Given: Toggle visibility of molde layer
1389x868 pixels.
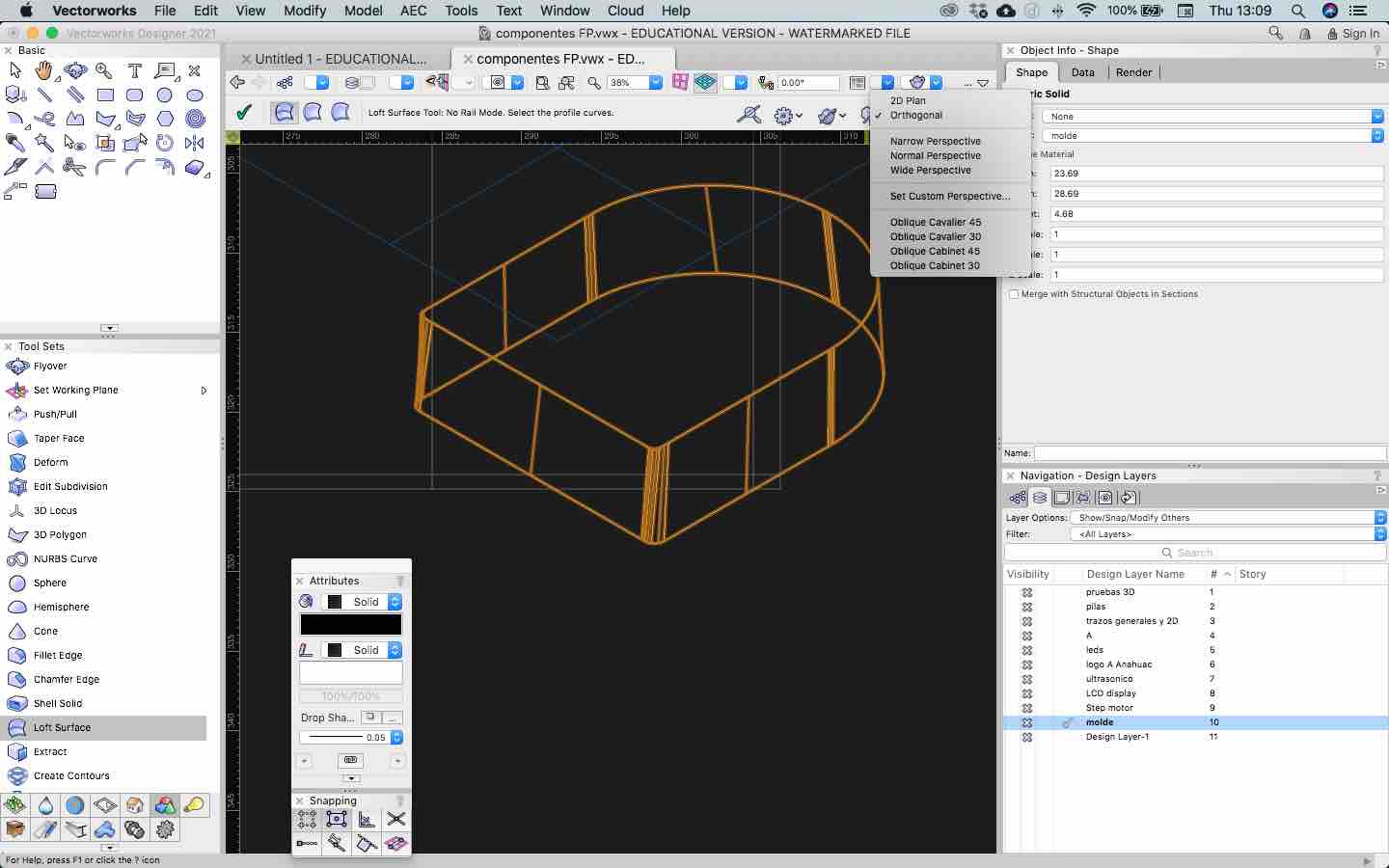Looking at the screenshot, I should [1027, 722].
